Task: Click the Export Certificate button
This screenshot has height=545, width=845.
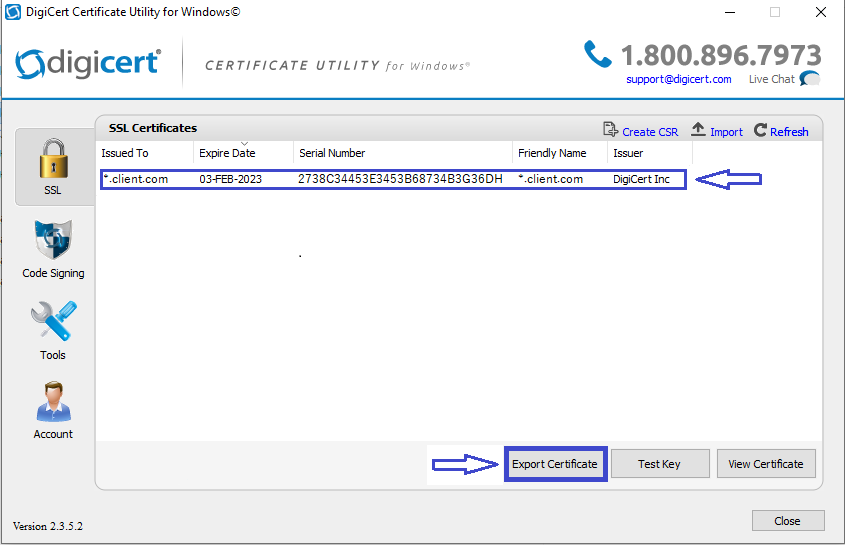Action: 555,464
